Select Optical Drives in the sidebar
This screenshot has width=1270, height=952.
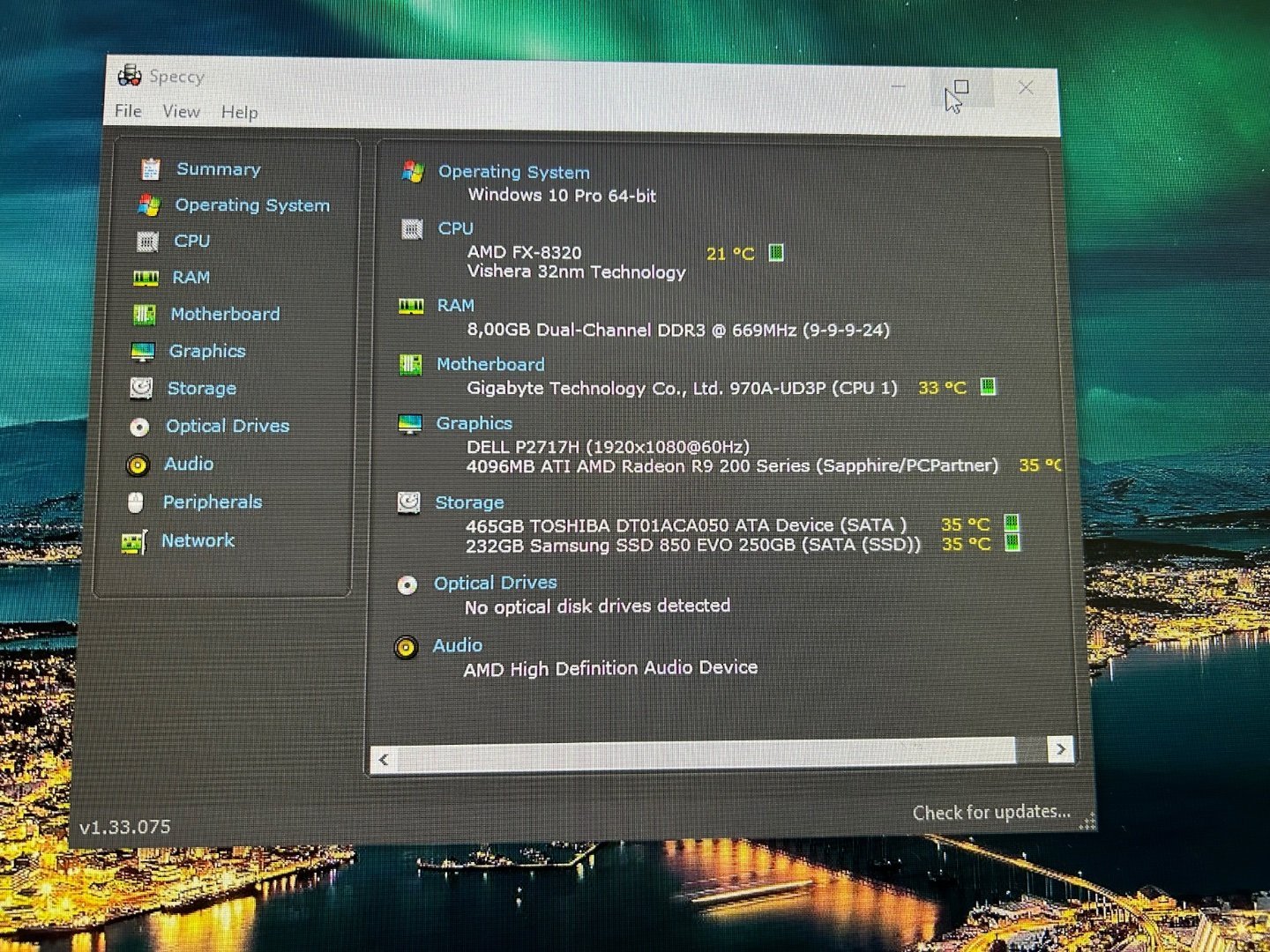point(228,426)
